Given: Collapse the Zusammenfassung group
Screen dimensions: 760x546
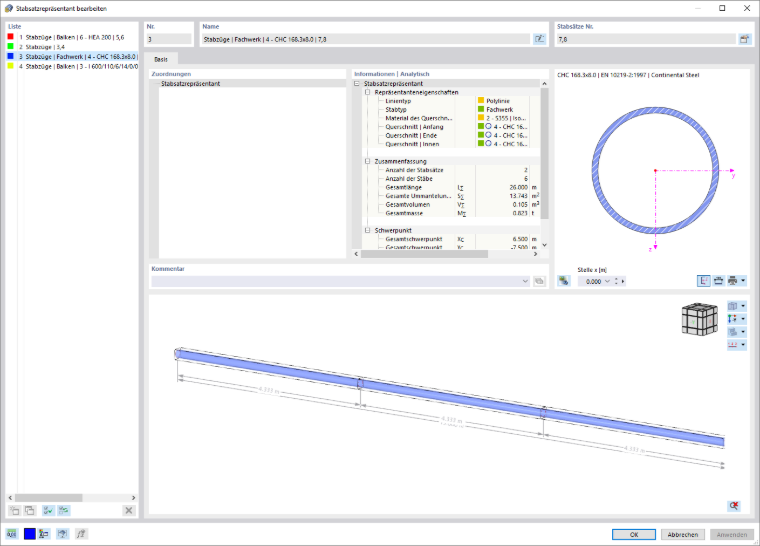Looking at the screenshot, I should (368, 161).
